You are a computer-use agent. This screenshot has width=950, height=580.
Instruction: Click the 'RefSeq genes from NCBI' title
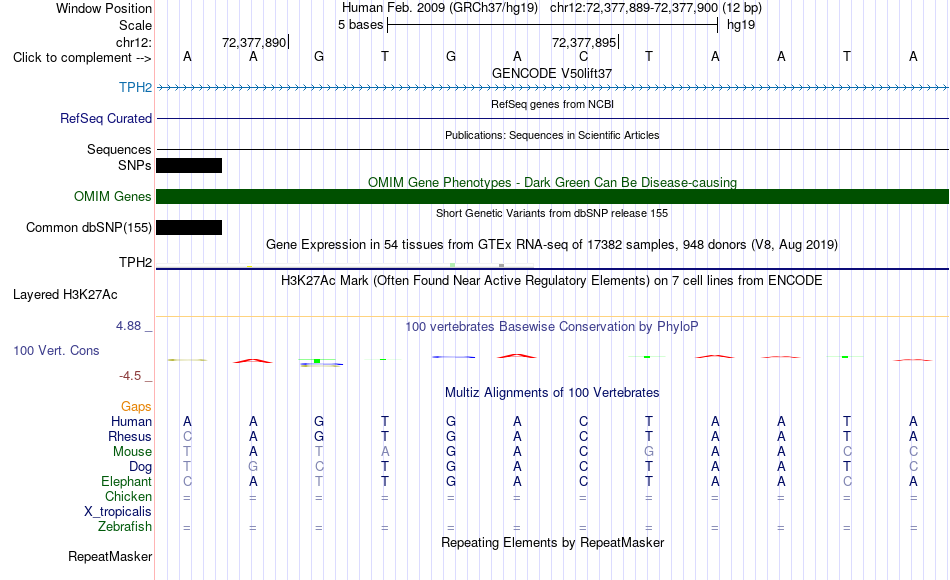(x=552, y=104)
